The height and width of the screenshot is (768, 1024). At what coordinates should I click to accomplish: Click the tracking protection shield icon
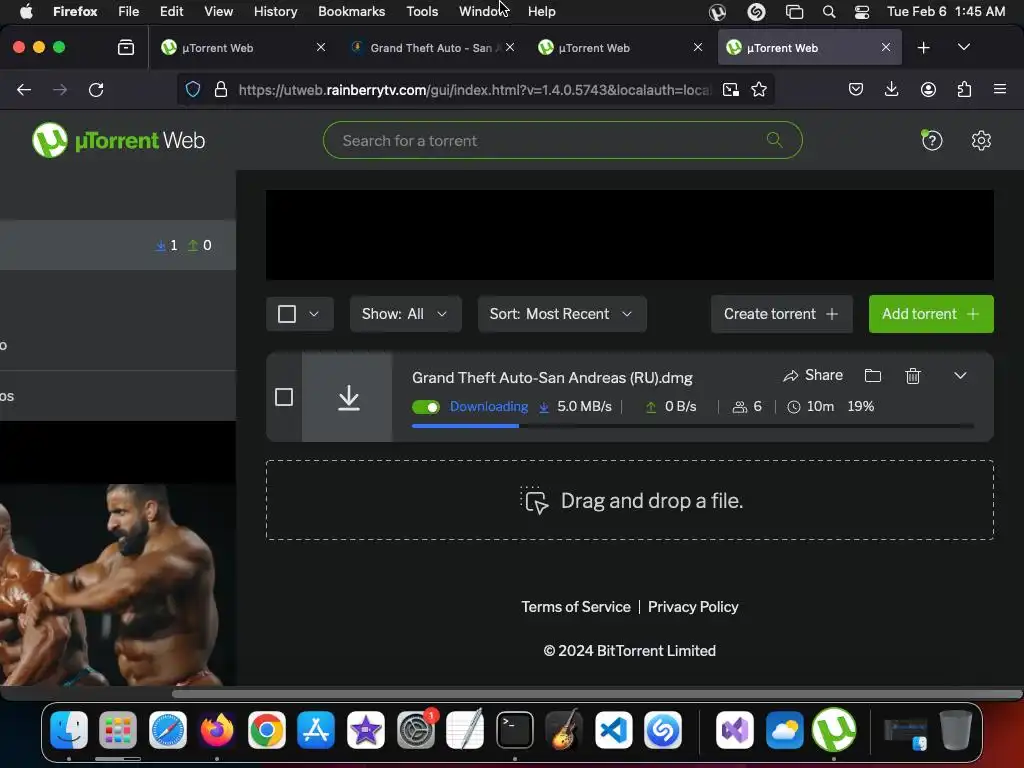pos(193,89)
